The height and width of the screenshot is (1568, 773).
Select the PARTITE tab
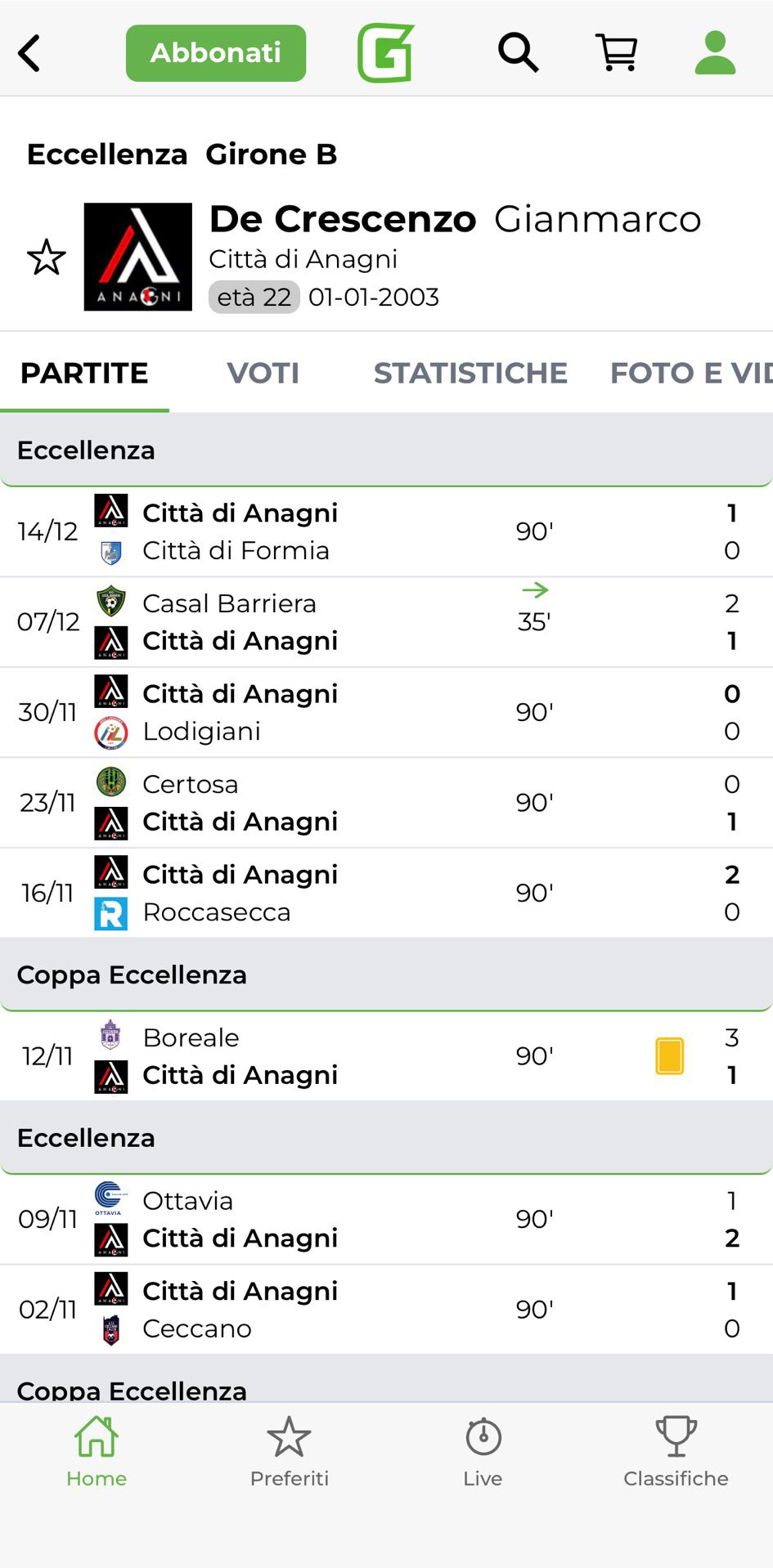tap(84, 373)
